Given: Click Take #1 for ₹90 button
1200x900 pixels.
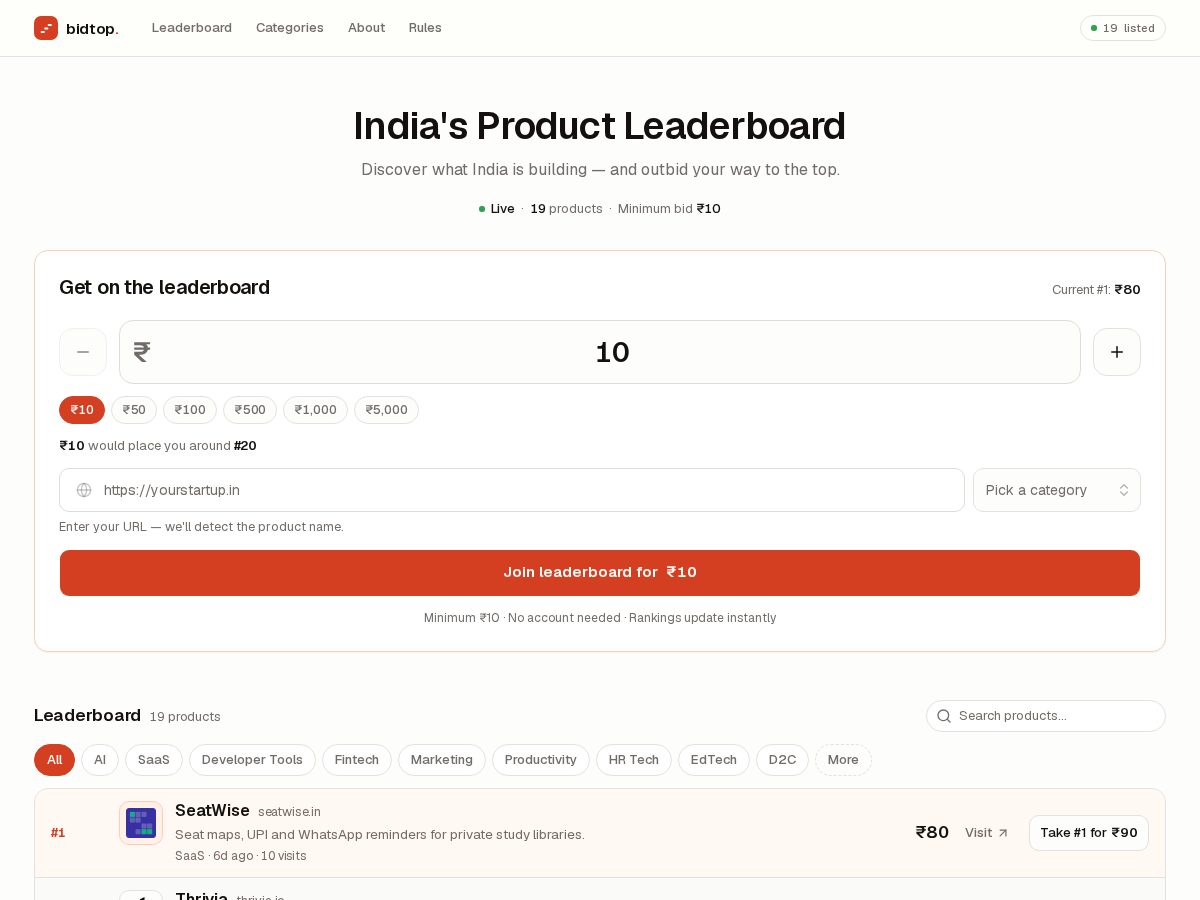Looking at the screenshot, I should (x=1089, y=833).
